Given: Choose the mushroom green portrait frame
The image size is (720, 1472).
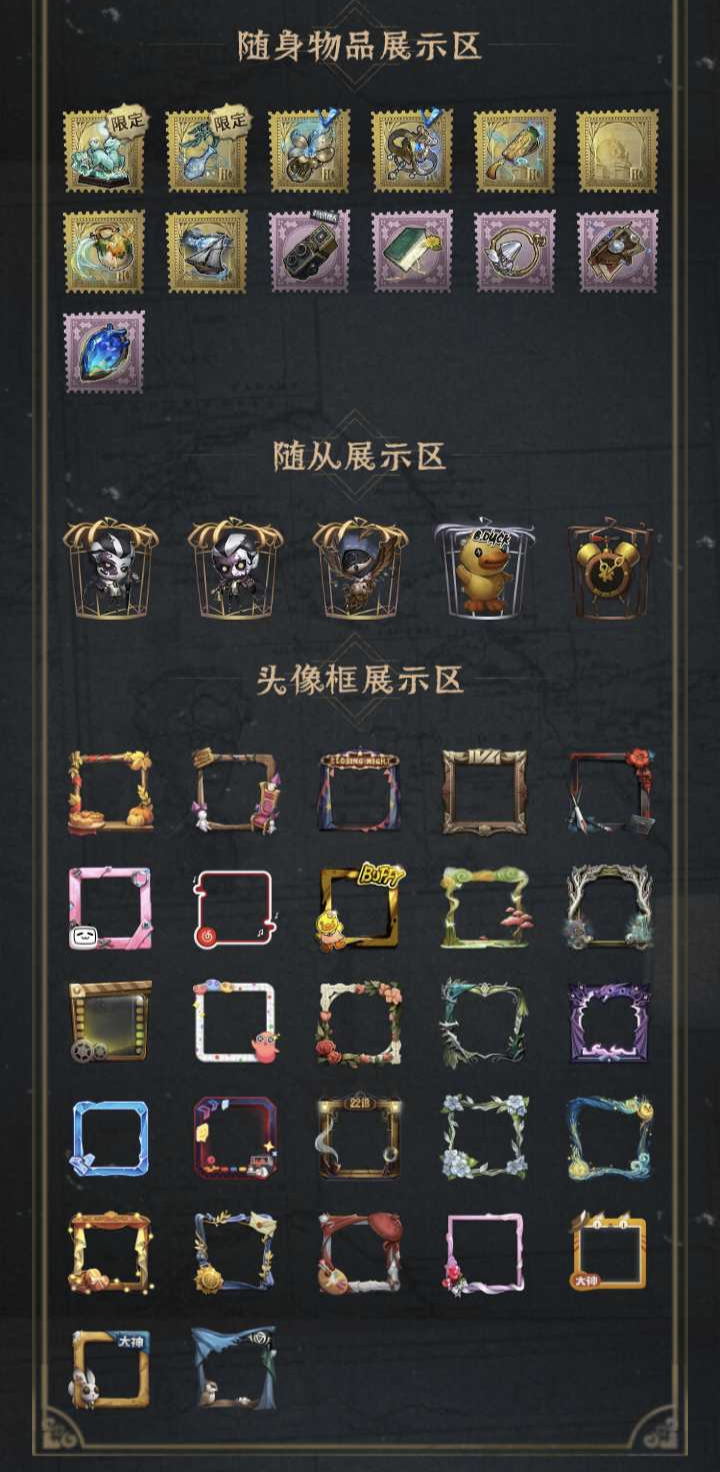Looking at the screenshot, I should coord(484,907).
